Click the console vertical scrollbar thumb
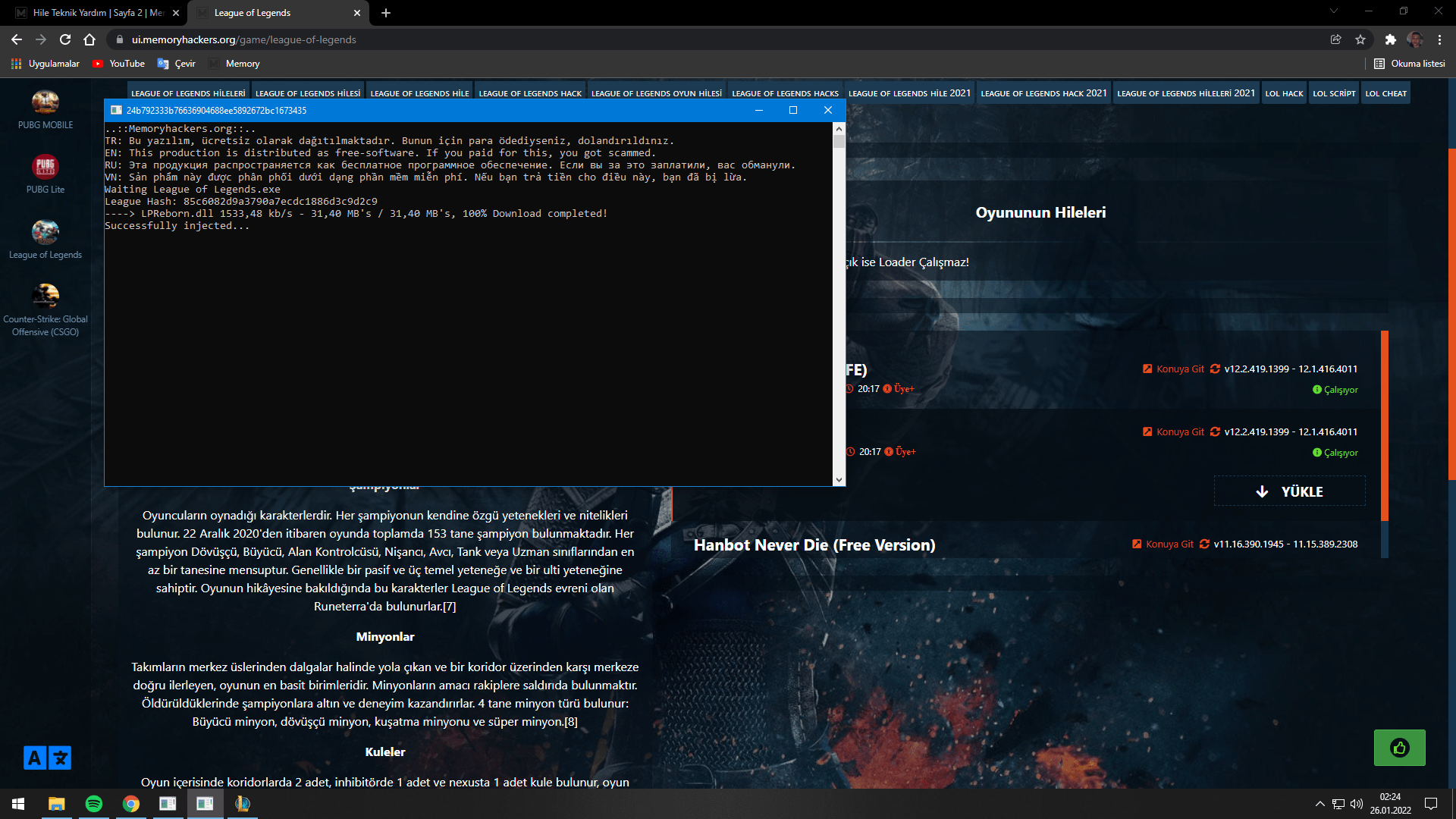 click(x=839, y=142)
